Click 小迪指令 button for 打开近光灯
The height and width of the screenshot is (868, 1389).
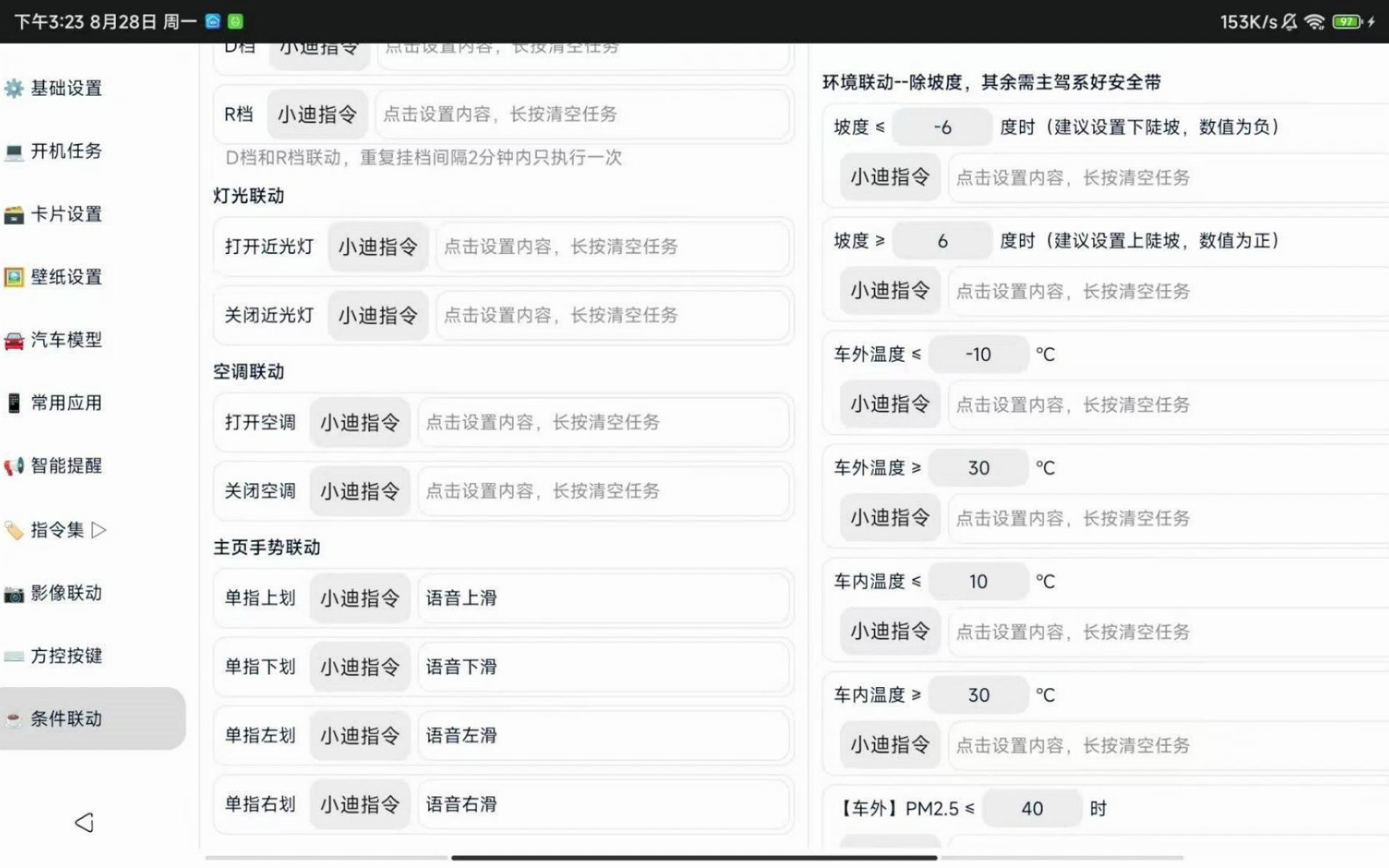pyautogui.click(x=378, y=247)
